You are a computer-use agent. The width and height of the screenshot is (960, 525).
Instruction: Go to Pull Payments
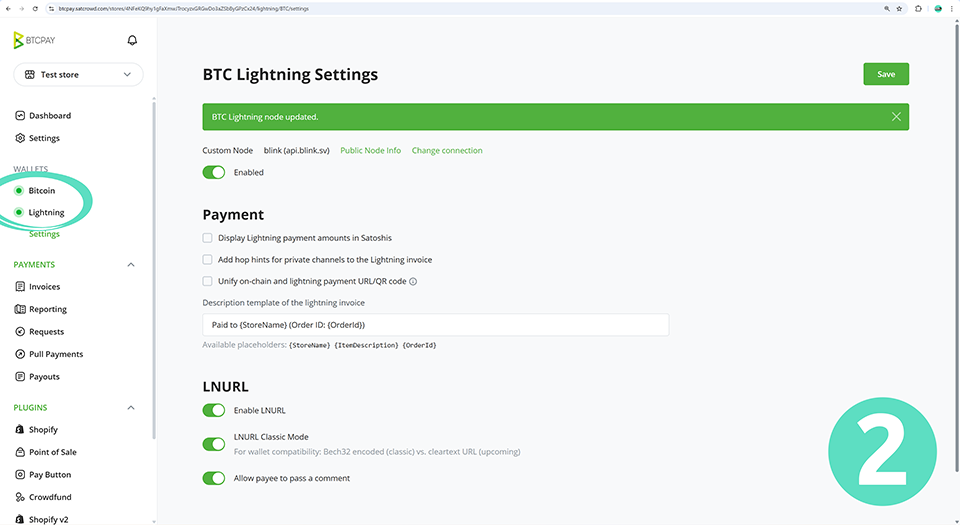coord(56,354)
